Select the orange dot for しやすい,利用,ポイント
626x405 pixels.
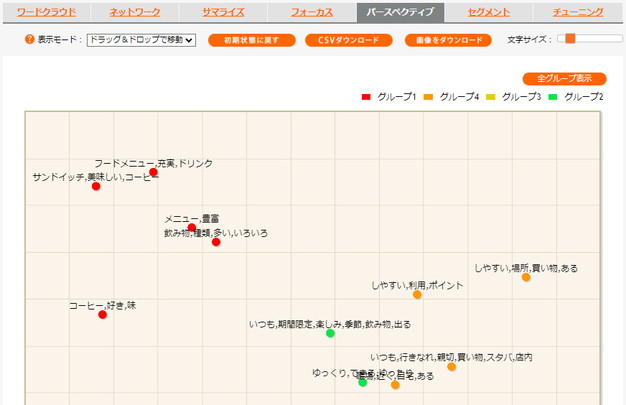[417, 295]
